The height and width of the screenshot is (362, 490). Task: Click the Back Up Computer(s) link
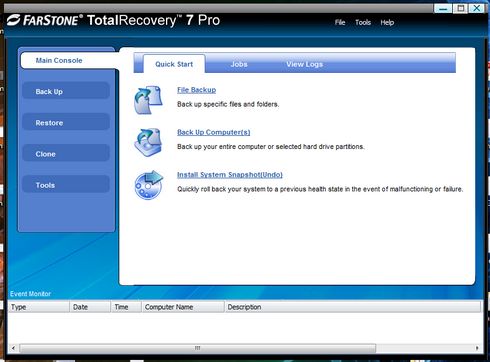click(213, 132)
